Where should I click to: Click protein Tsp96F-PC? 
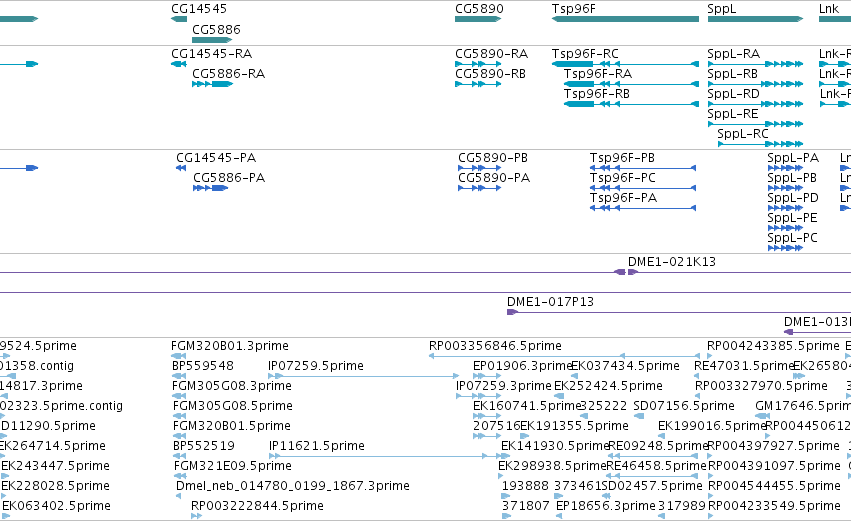tap(623, 178)
